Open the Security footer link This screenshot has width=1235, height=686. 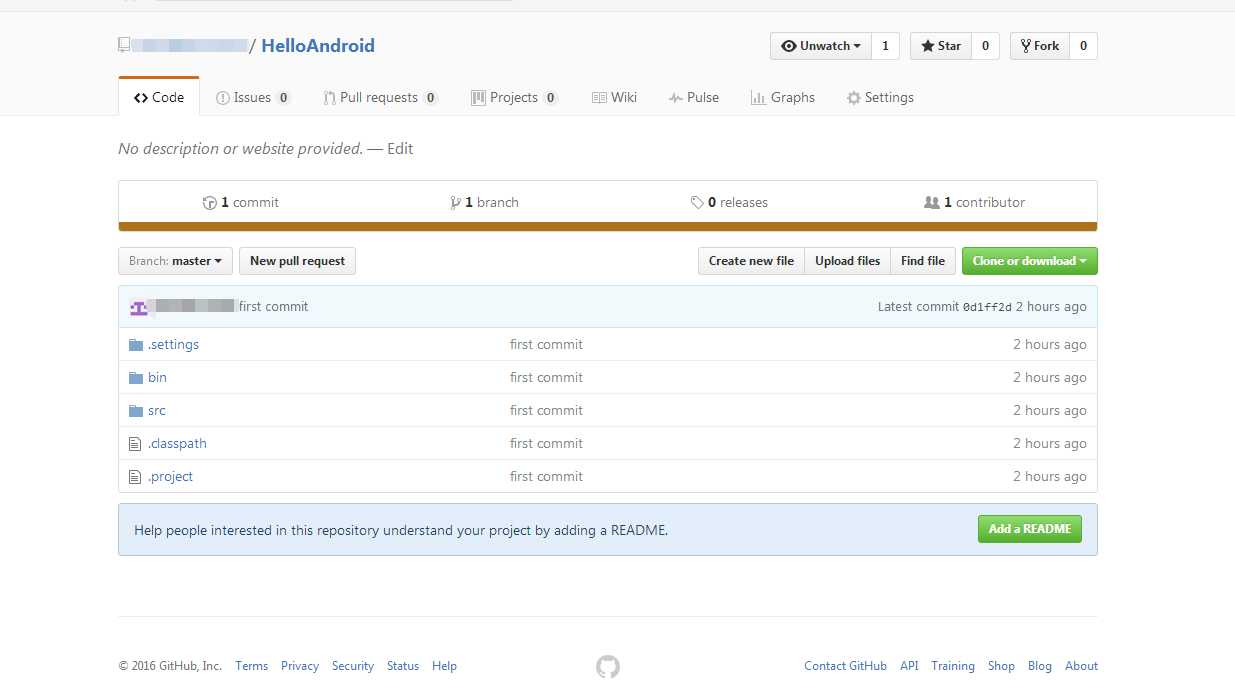click(x=353, y=666)
